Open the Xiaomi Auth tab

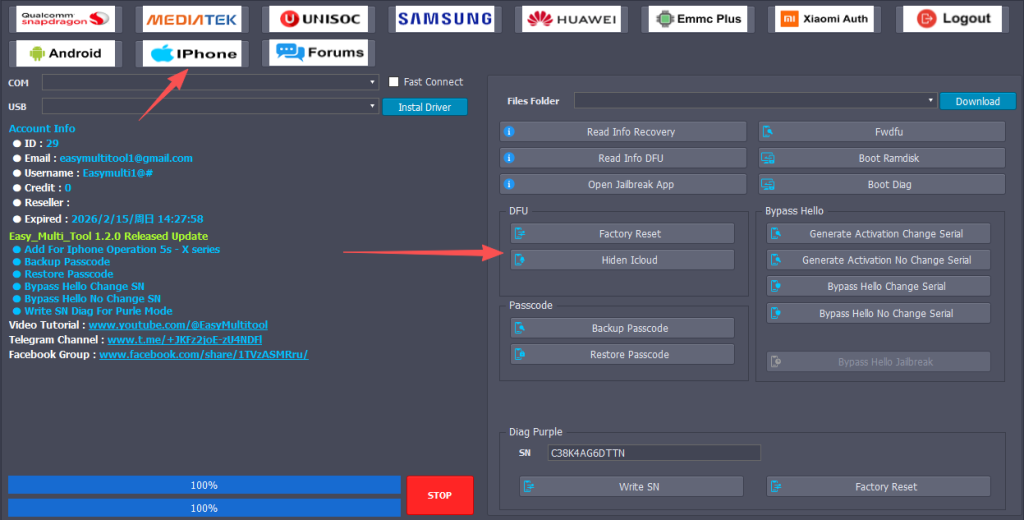pyautogui.click(x=825, y=19)
